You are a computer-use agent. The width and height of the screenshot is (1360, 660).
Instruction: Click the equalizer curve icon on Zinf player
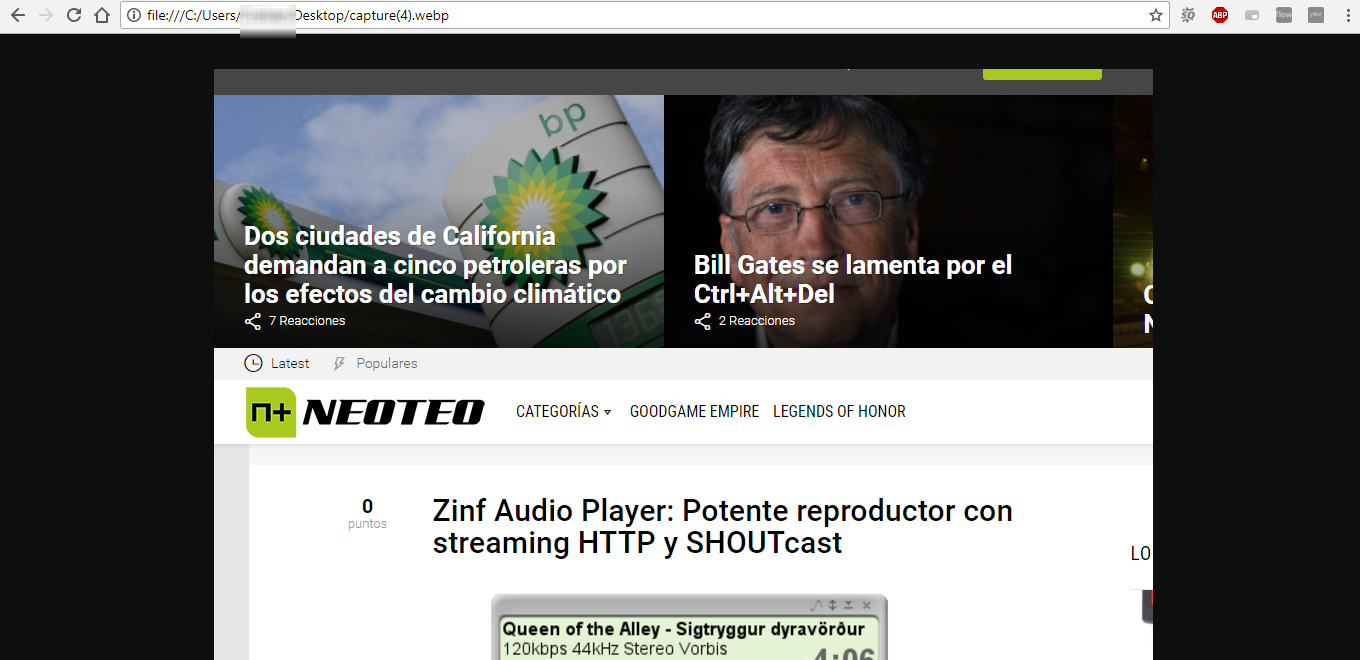[816, 605]
